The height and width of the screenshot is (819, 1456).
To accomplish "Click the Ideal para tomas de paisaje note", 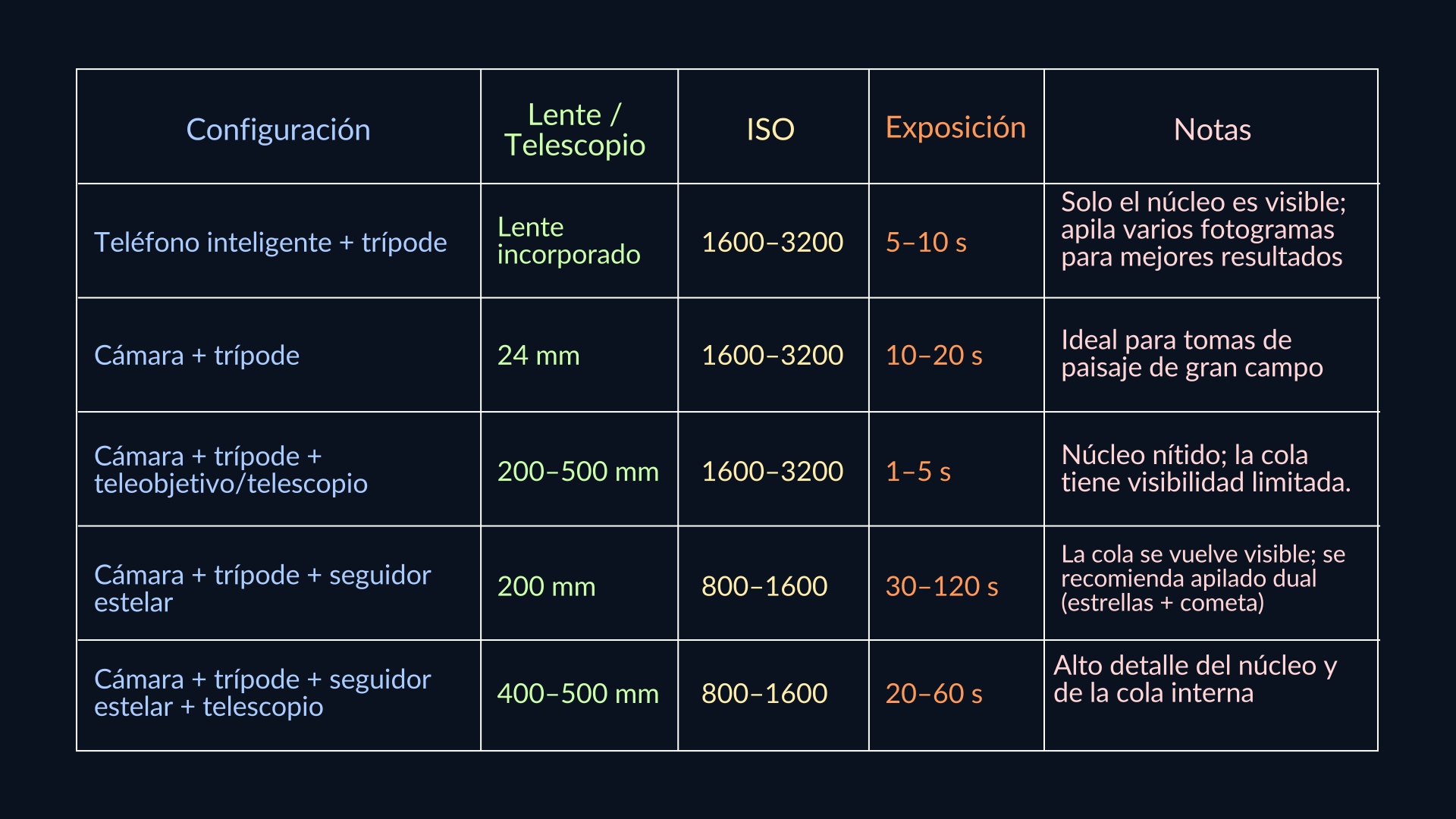I will click(x=1192, y=353).
